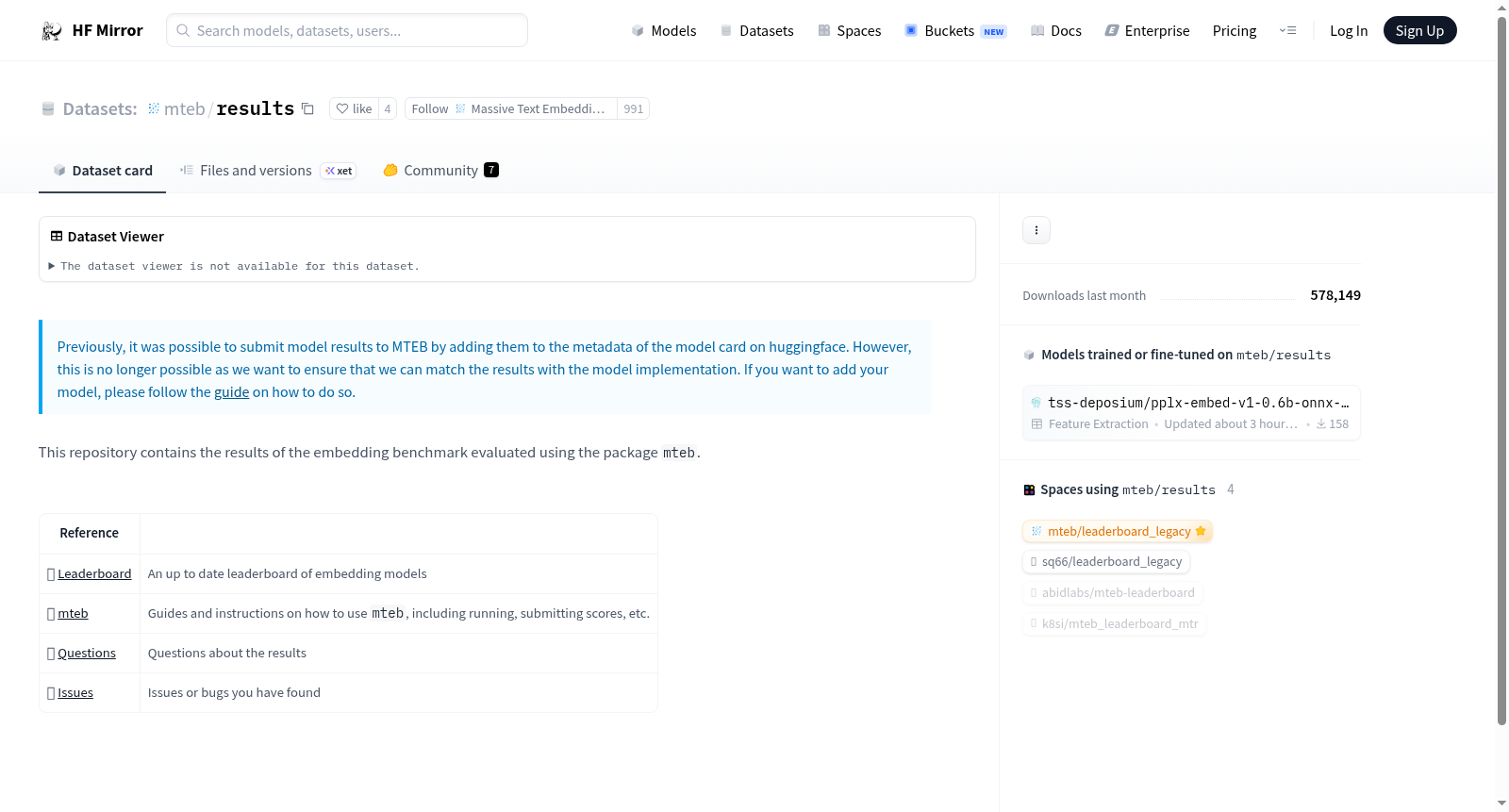Open the Datasets nav item
Image resolution: width=1509 pixels, height=812 pixels.
coord(756,30)
